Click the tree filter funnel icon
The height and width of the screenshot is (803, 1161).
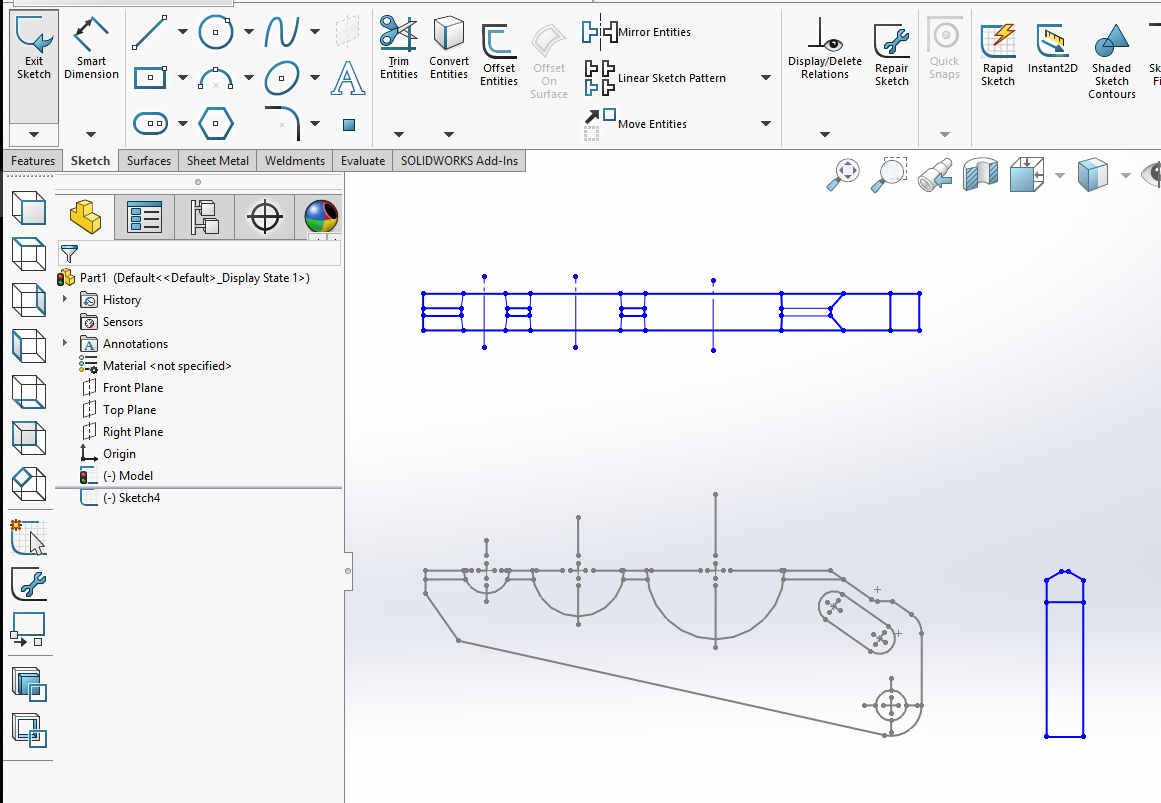[x=69, y=254]
